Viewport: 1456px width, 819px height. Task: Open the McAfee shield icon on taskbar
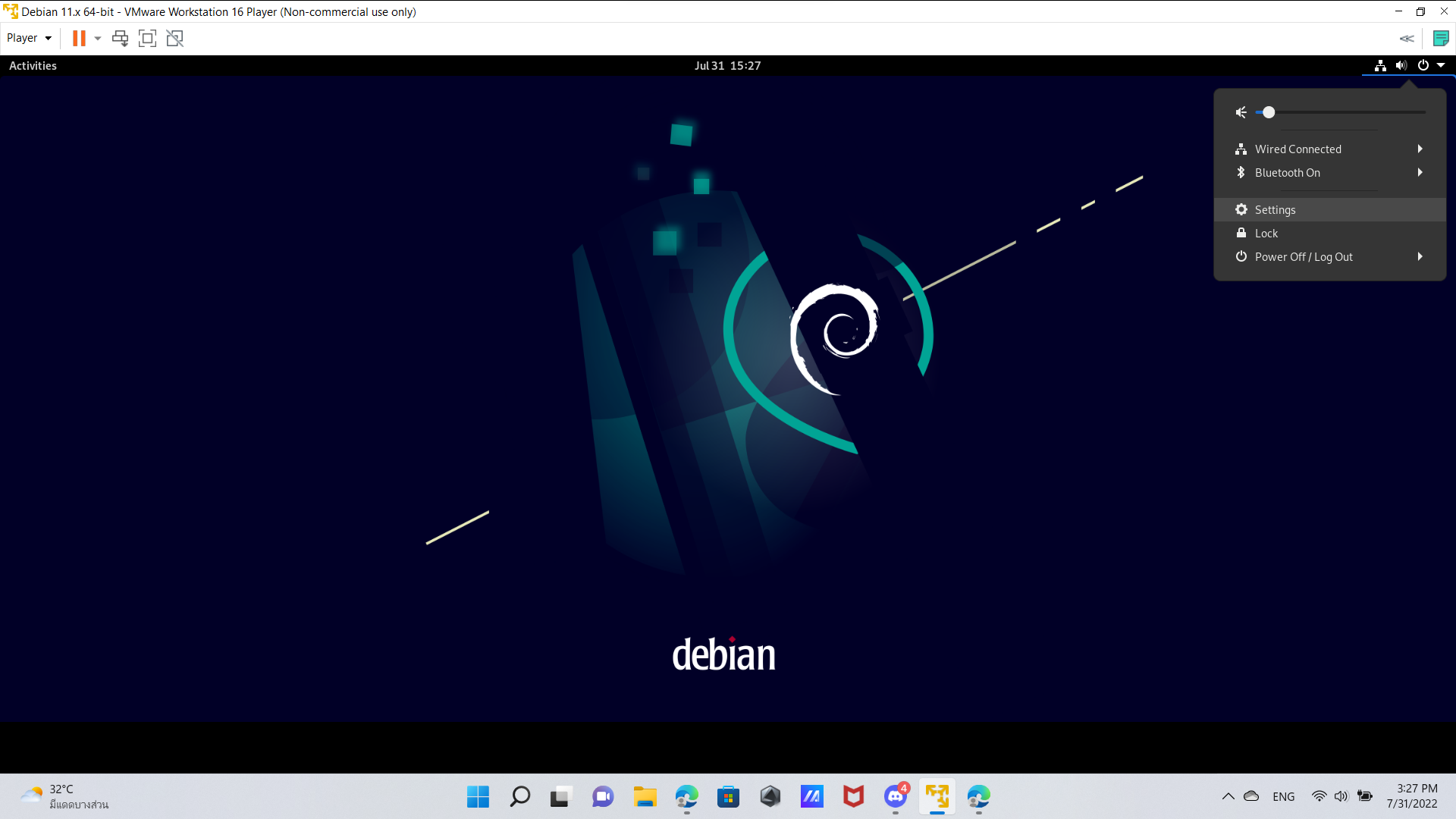click(x=853, y=797)
